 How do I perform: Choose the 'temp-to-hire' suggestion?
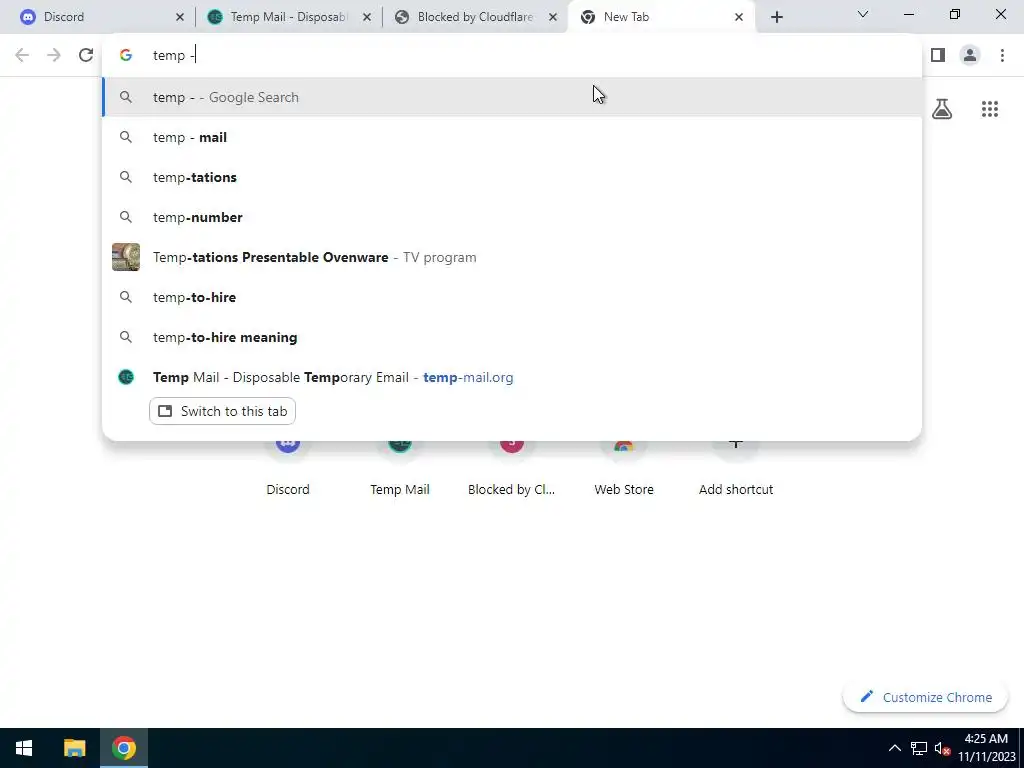tap(512, 297)
